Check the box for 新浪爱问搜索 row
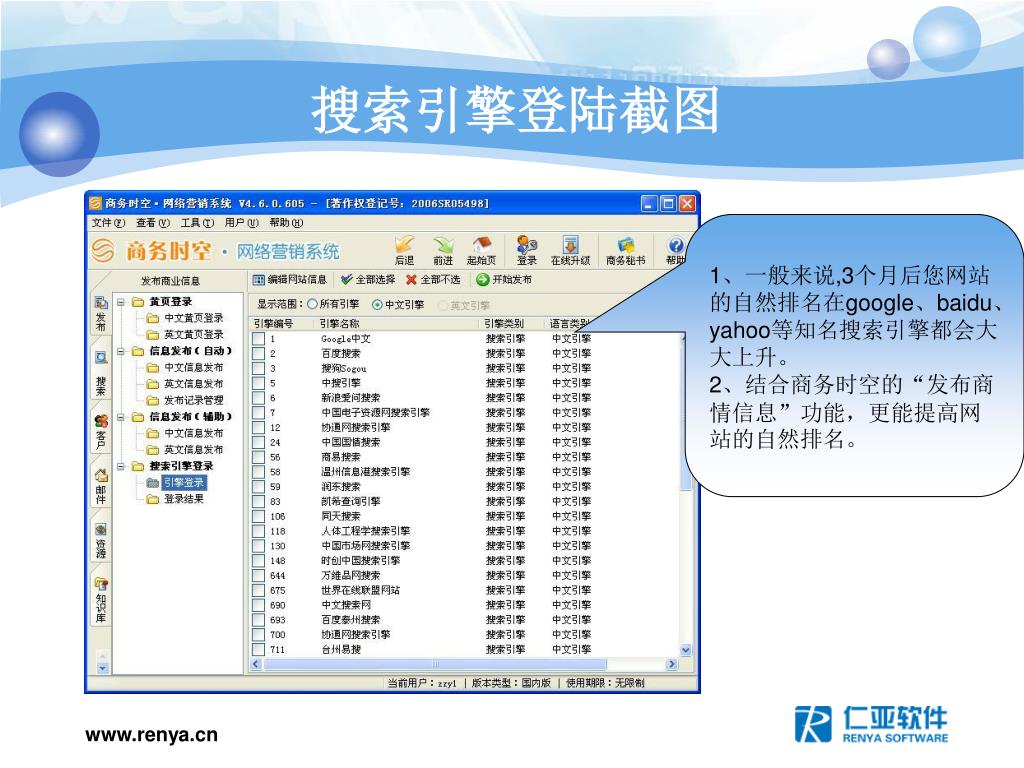The image size is (1024, 768). (259, 398)
